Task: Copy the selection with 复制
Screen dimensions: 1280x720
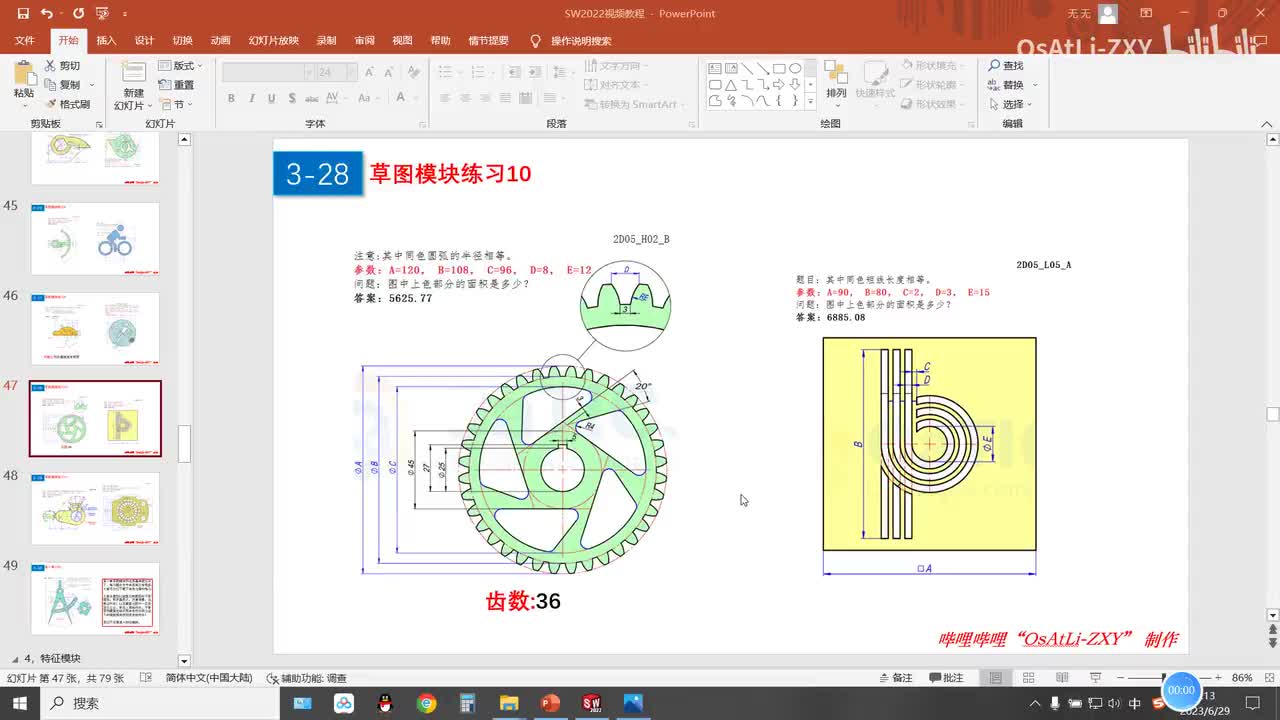Action: point(63,85)
